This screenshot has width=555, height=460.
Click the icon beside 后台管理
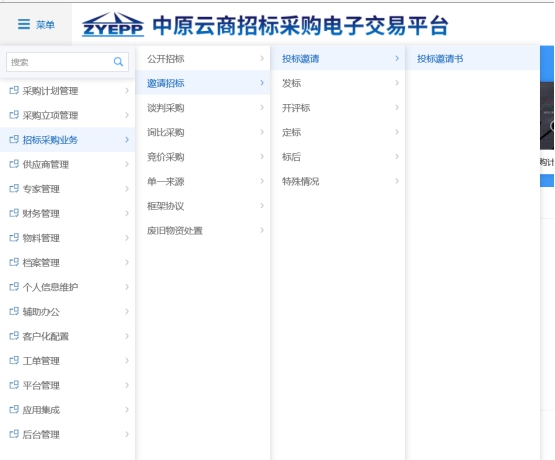(x=14, y=434)
